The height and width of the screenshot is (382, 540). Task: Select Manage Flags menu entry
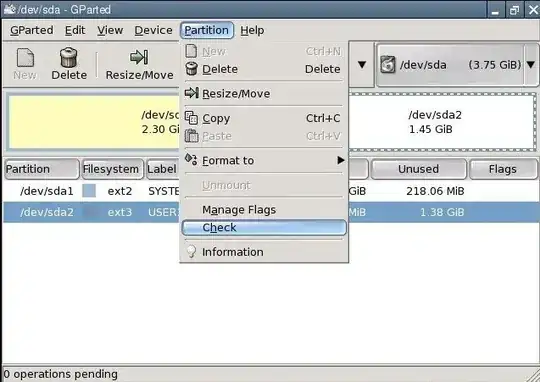[264, 210]
